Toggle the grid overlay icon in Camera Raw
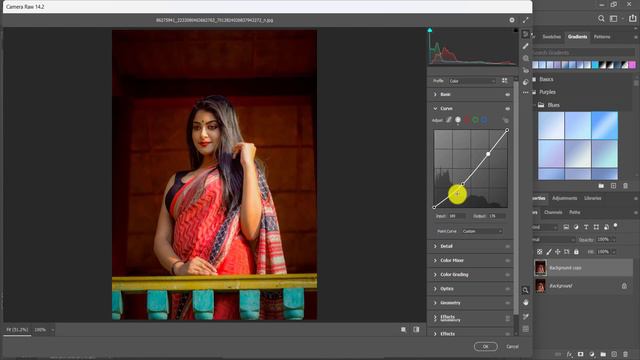 click(x=525, y=329)
